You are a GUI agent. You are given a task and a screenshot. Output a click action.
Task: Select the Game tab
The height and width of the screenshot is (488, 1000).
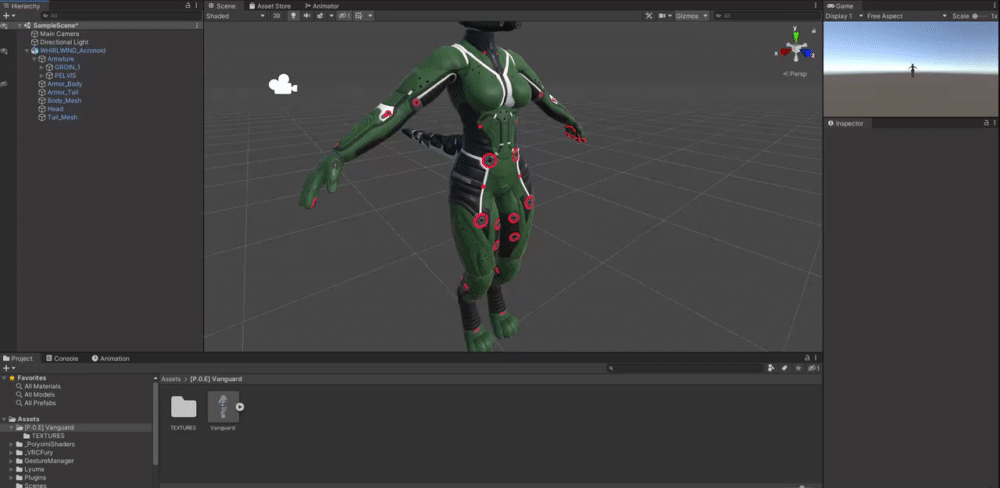(840, 6)
